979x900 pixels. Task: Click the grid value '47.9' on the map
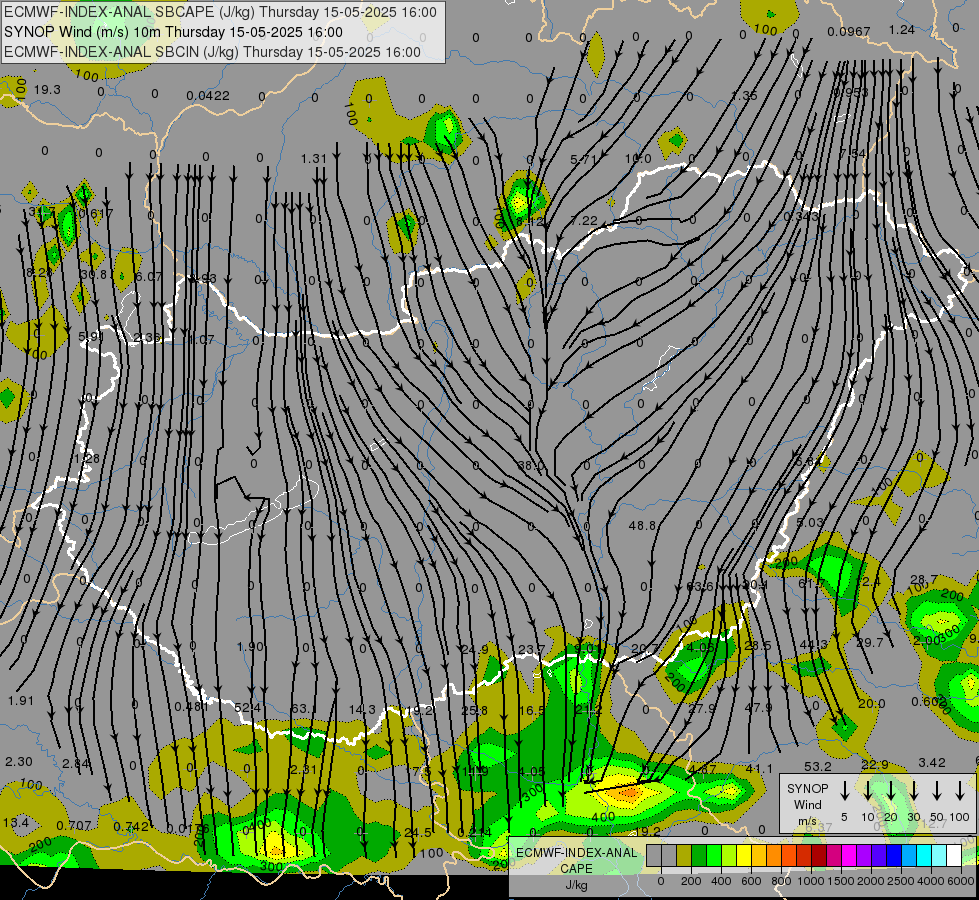(758, 707)
